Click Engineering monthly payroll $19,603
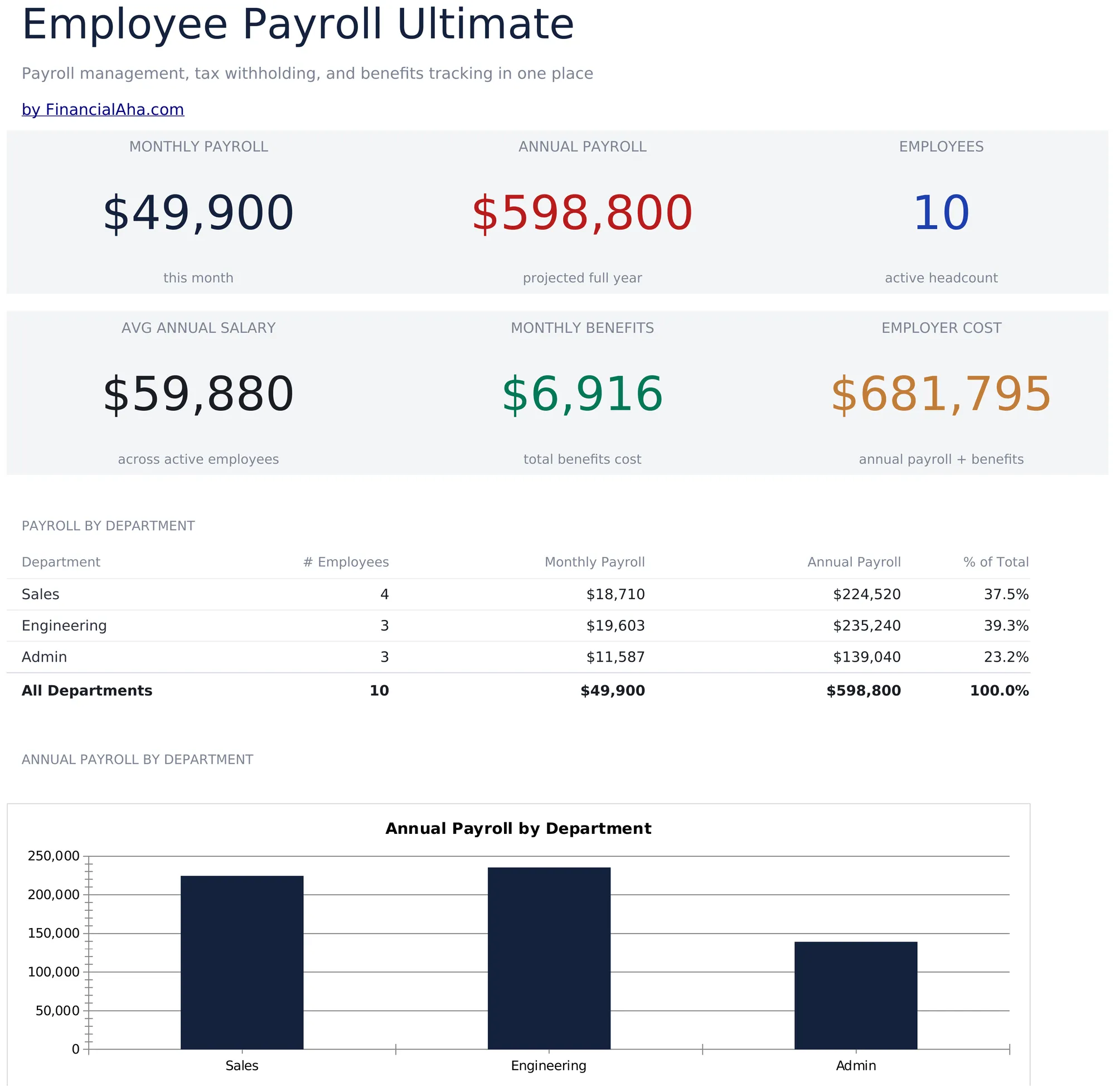1115x1092 pixels. pyautogui.click(x=616, y=627)
